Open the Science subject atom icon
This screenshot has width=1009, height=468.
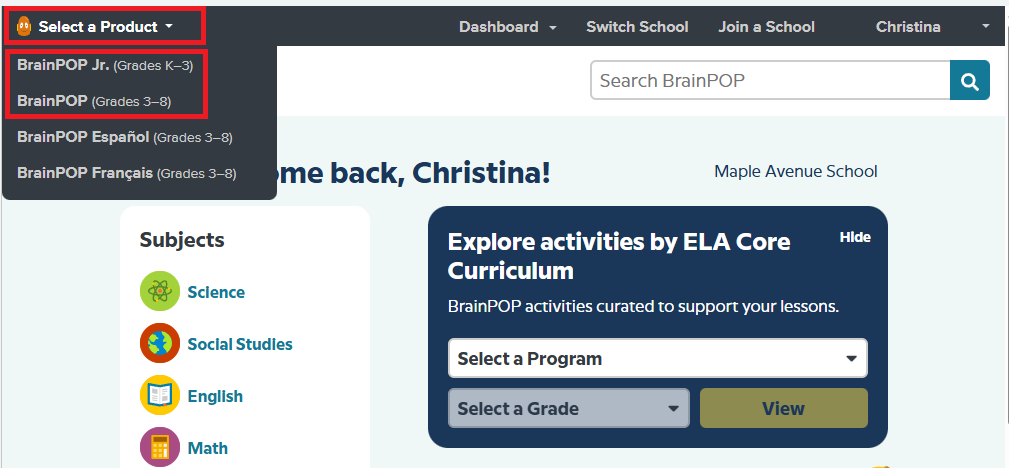click(160, 292)
